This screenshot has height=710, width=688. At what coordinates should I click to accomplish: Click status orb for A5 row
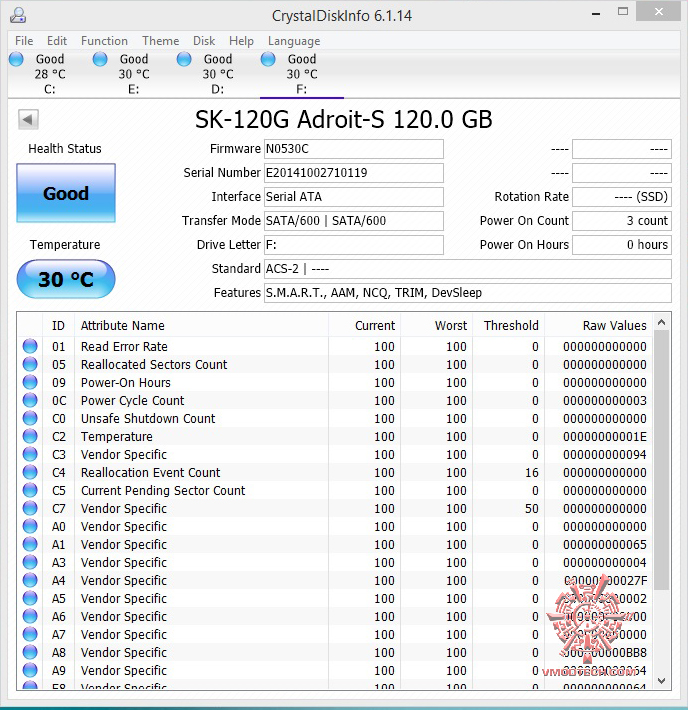30,598
